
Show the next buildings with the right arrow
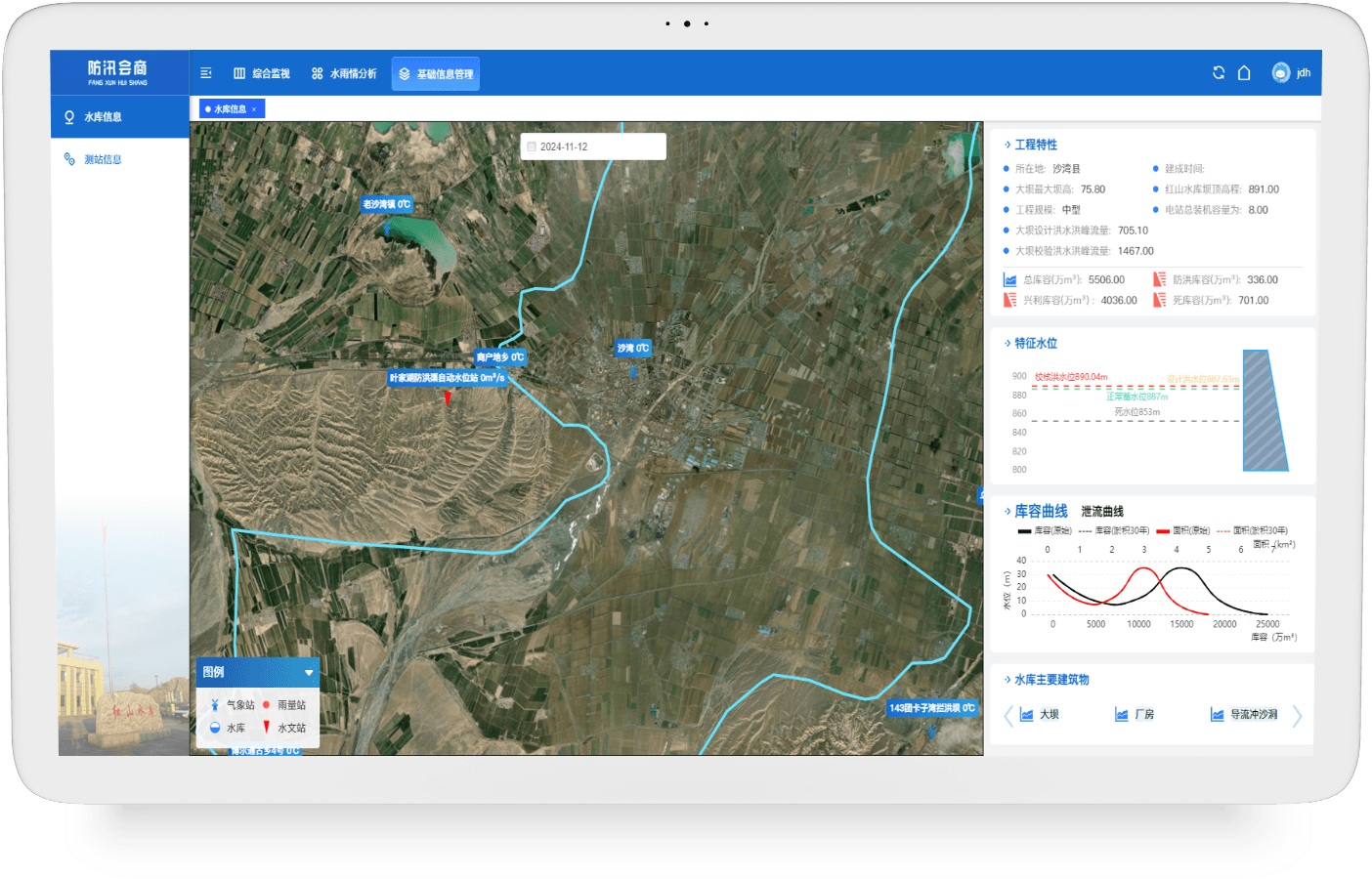[1297, 716]
